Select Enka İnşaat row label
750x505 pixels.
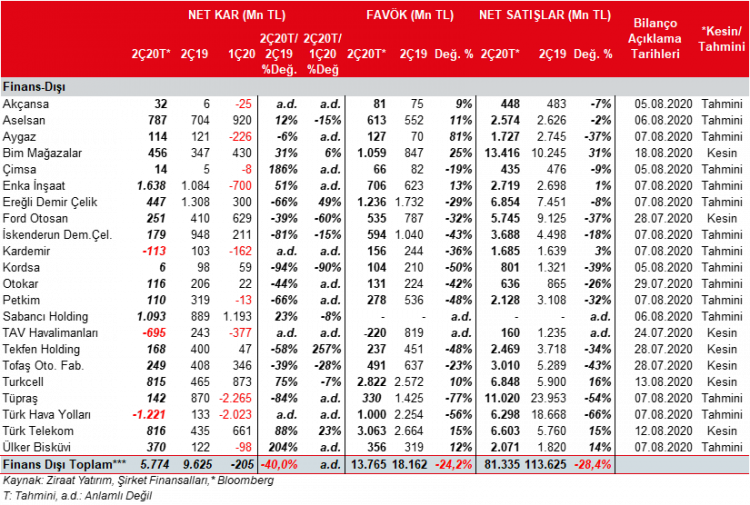pyautogui.click(x=33, y=186)
